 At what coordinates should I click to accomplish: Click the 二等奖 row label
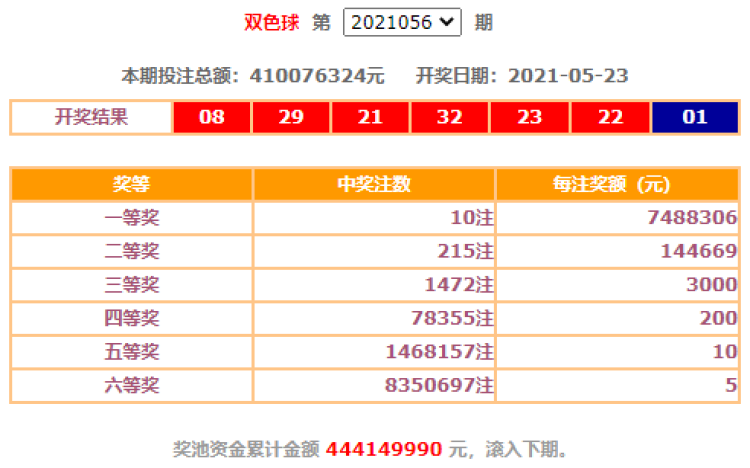pos(131,251)
